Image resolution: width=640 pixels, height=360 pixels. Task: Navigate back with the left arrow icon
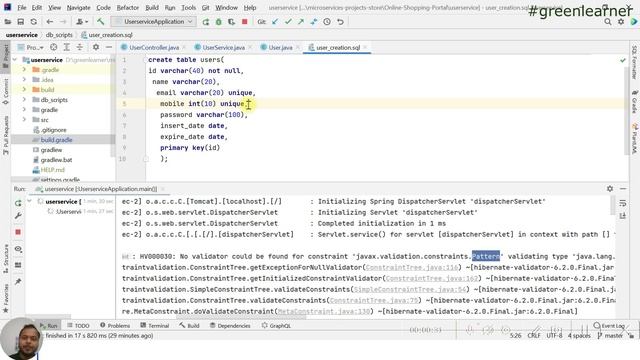click(x=49, y=22)
